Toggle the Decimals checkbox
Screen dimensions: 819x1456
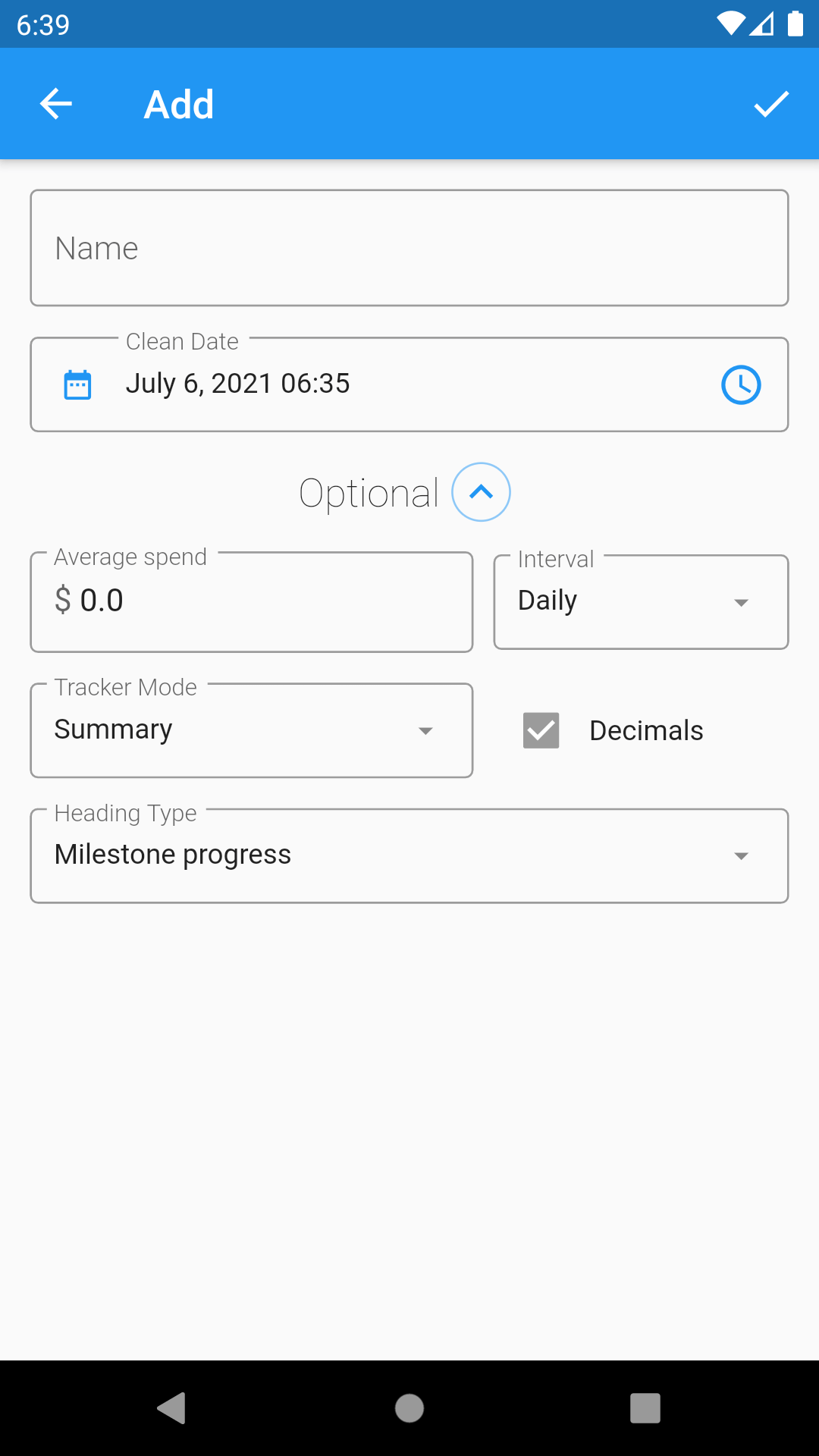click(541, 730)
